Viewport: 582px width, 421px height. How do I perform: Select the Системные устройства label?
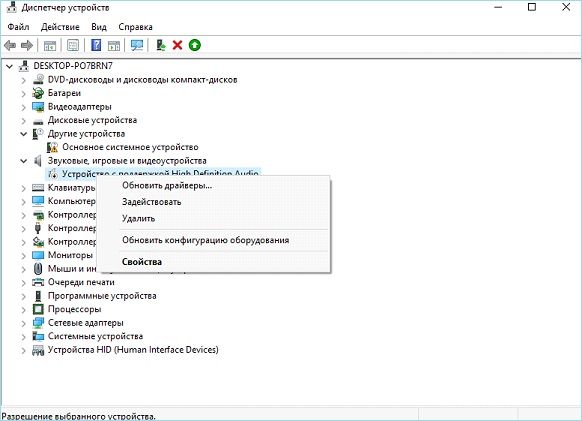95,336
